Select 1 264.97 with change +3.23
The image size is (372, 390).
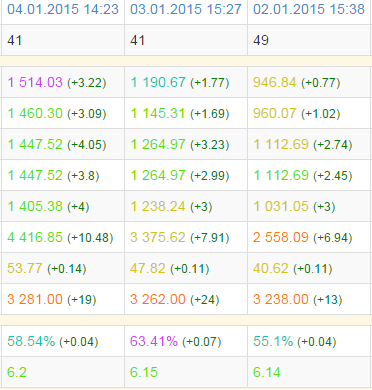180,145
